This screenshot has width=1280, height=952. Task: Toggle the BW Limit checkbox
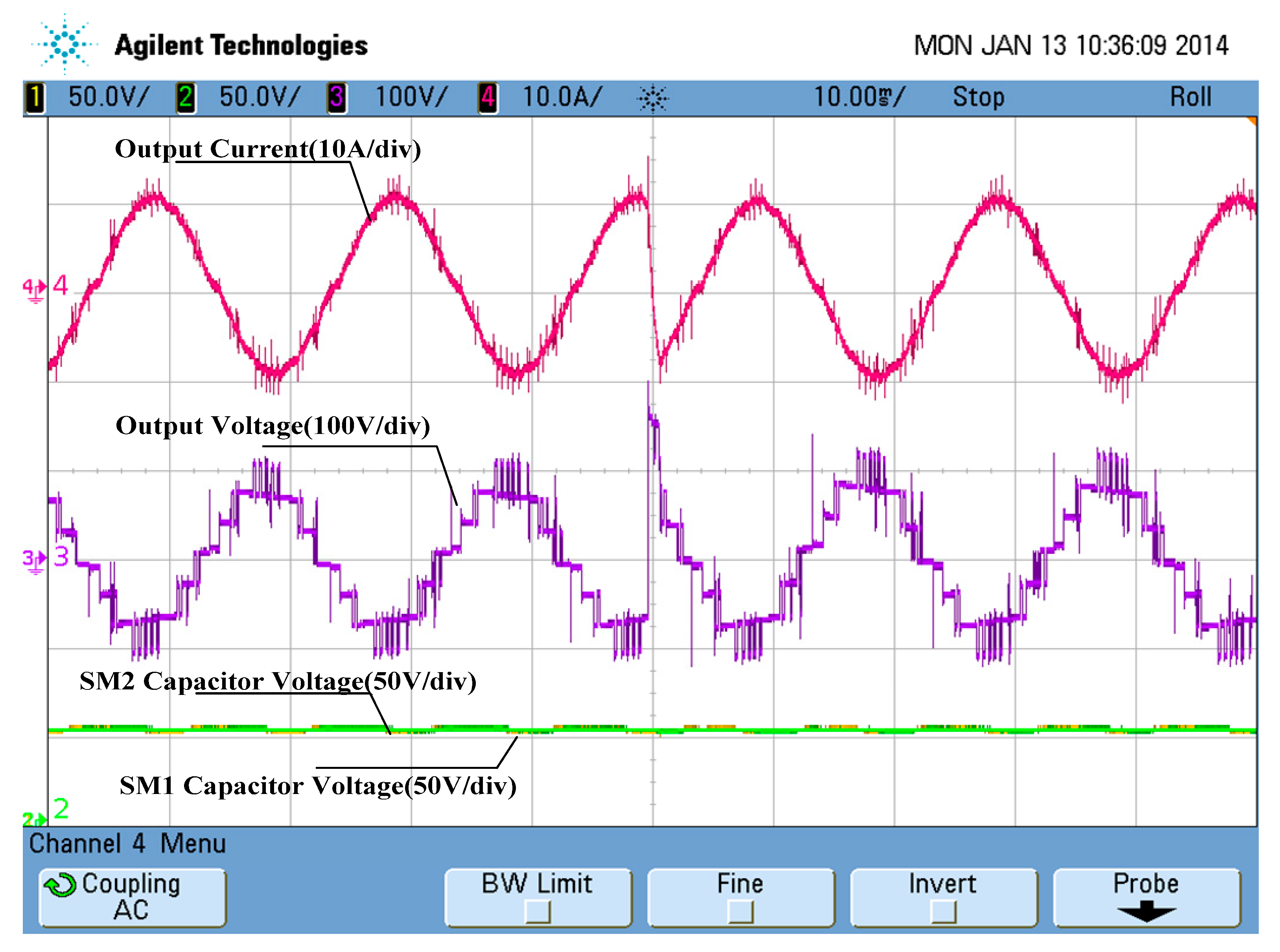point(538,912)
